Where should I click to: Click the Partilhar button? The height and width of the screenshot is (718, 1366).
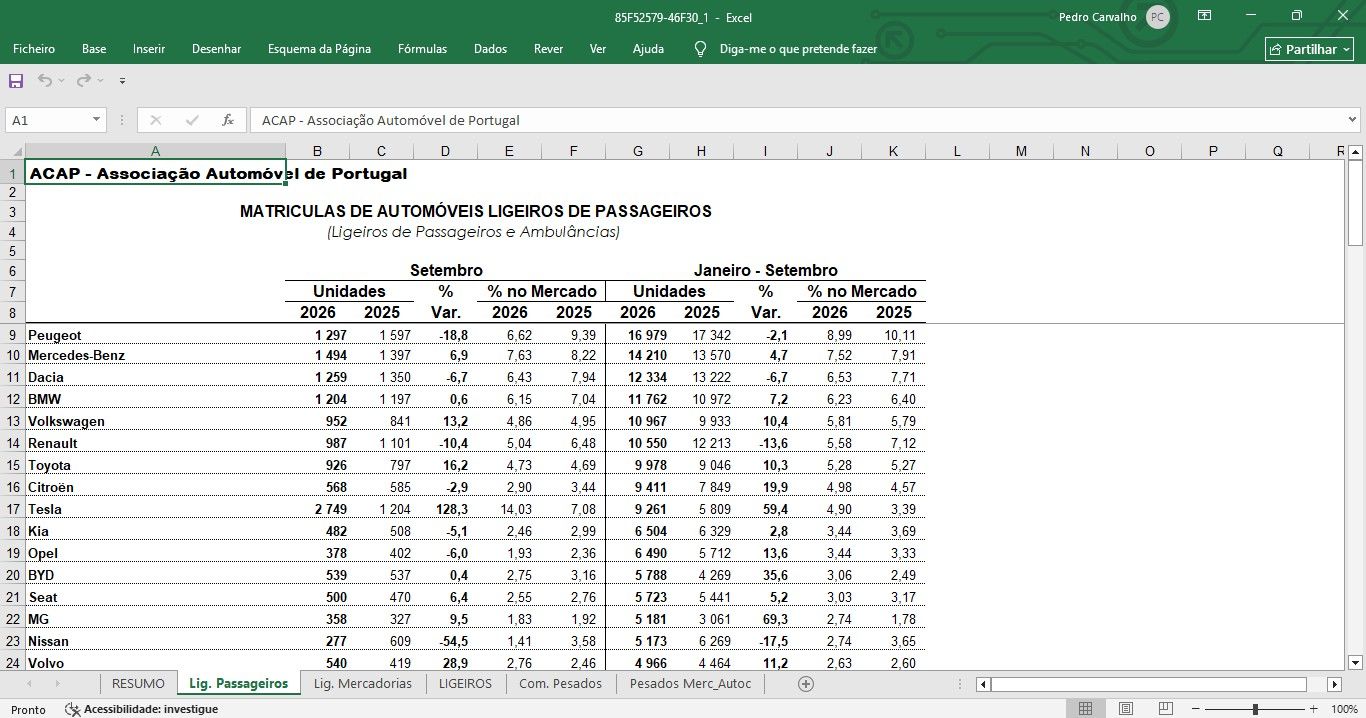point(1310,49)
